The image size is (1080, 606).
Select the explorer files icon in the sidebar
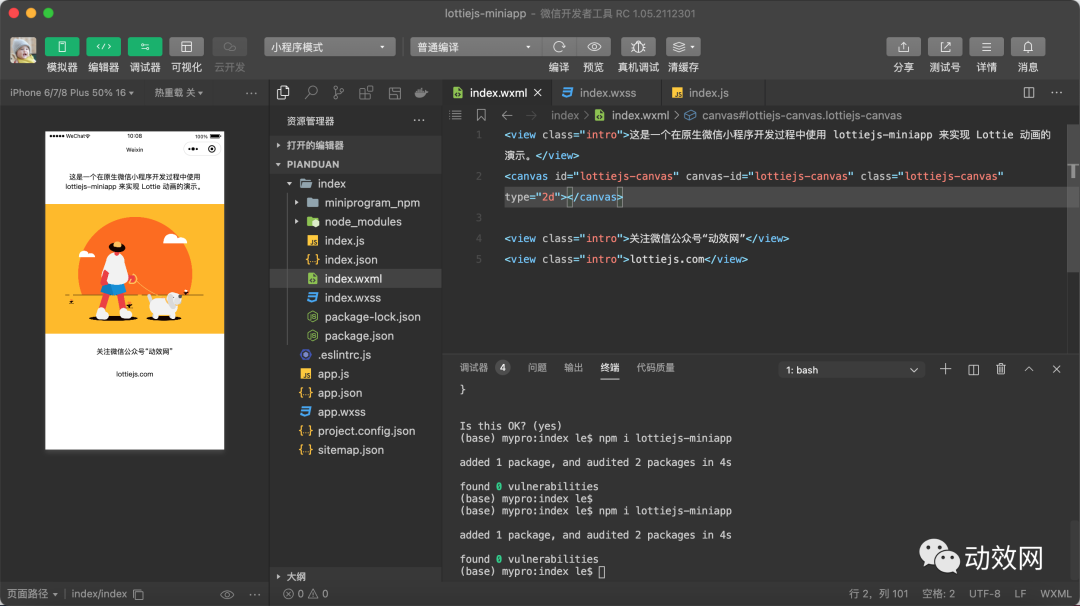pos(283,92)
